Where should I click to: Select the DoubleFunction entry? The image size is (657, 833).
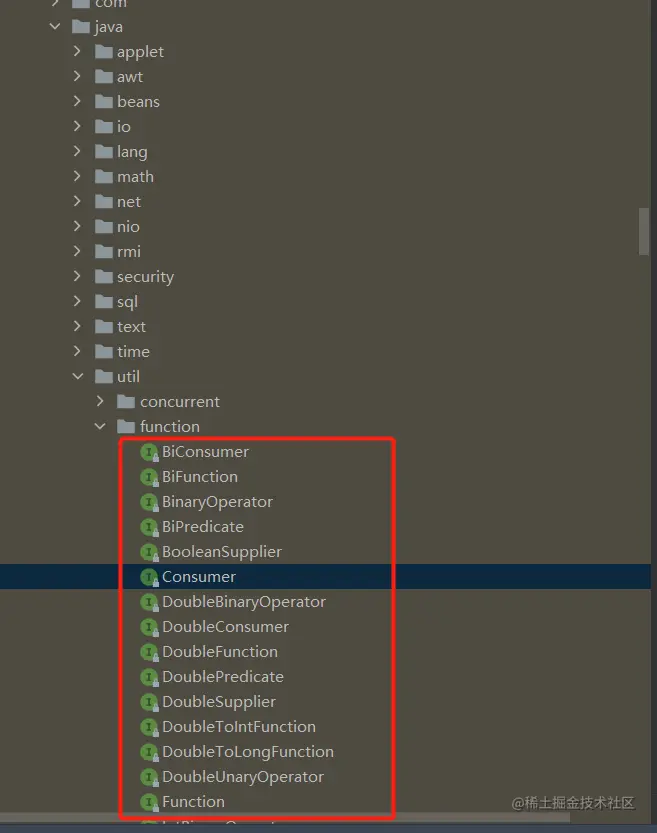point(220,652)
